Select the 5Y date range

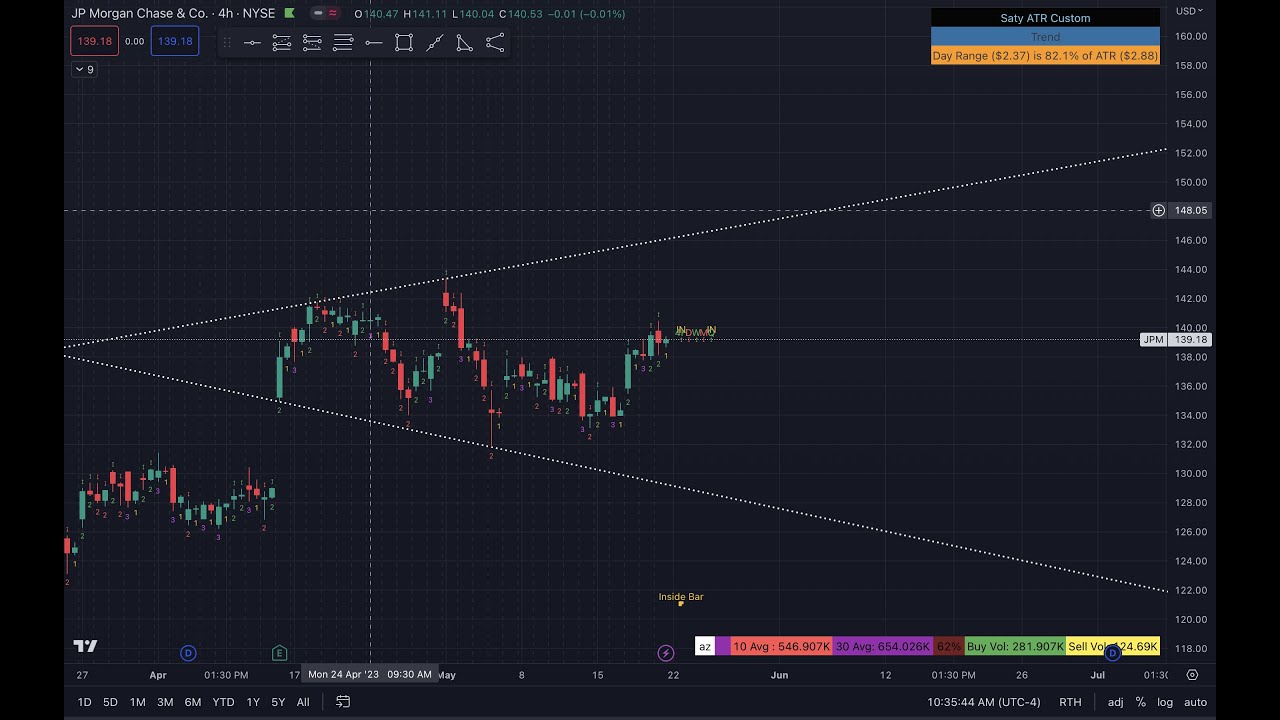[278, 702]
